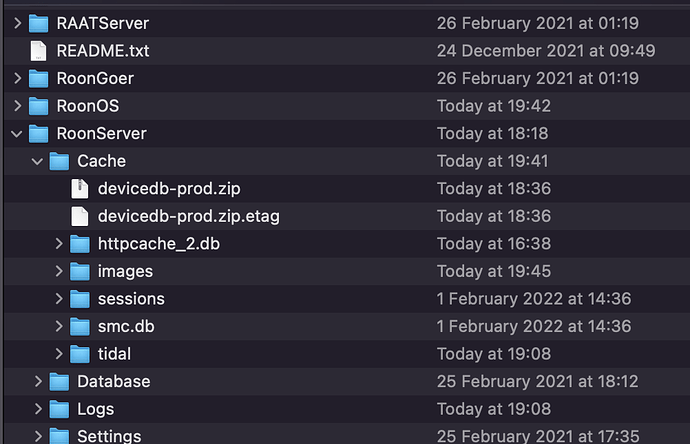Viewport: 690px width, 444px height.
Task: Select the images folder row
Action: 347,272
